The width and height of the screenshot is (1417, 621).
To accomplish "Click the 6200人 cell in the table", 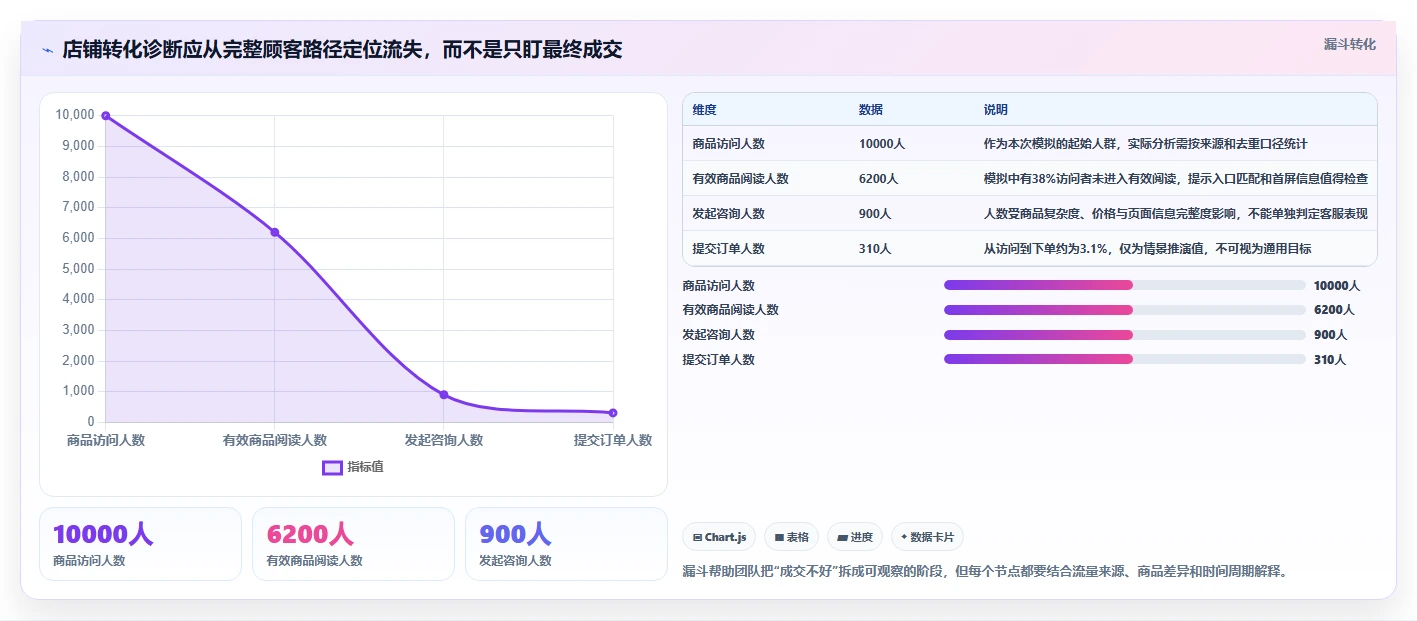I will click(x=878, y=179).
